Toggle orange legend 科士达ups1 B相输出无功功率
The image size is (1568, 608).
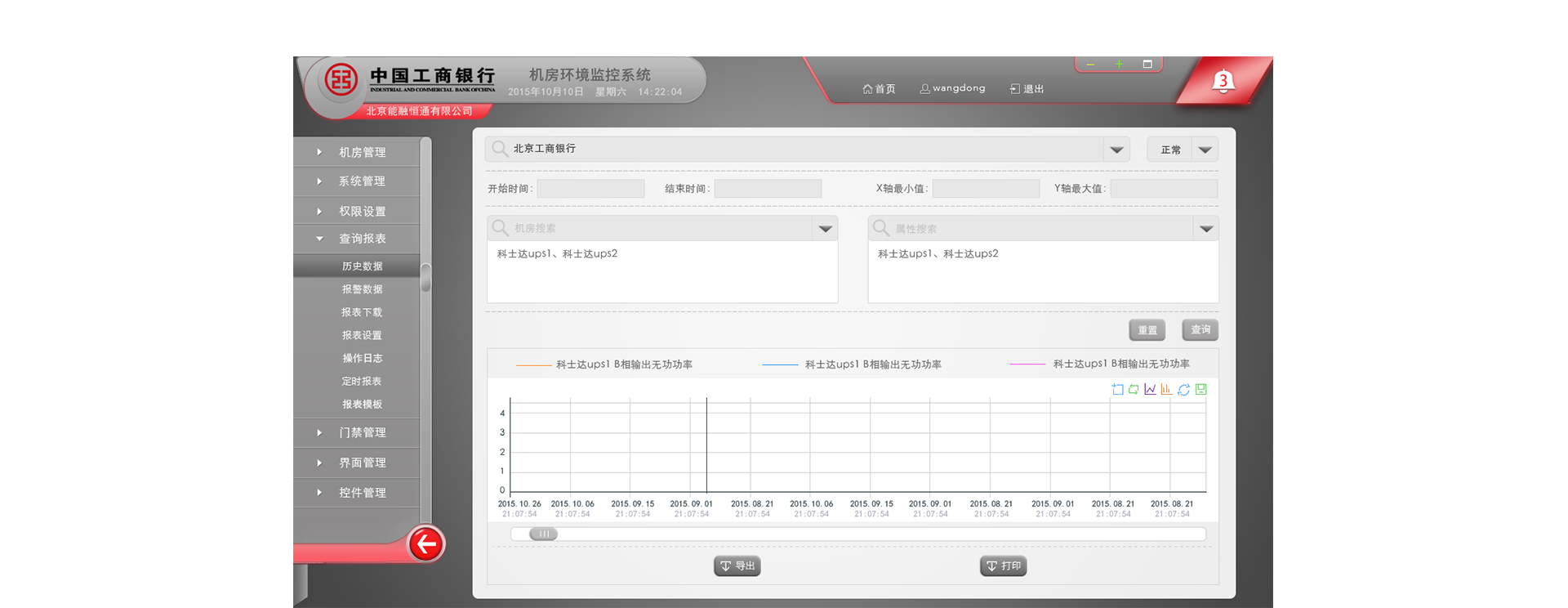(x=604, y=364)
